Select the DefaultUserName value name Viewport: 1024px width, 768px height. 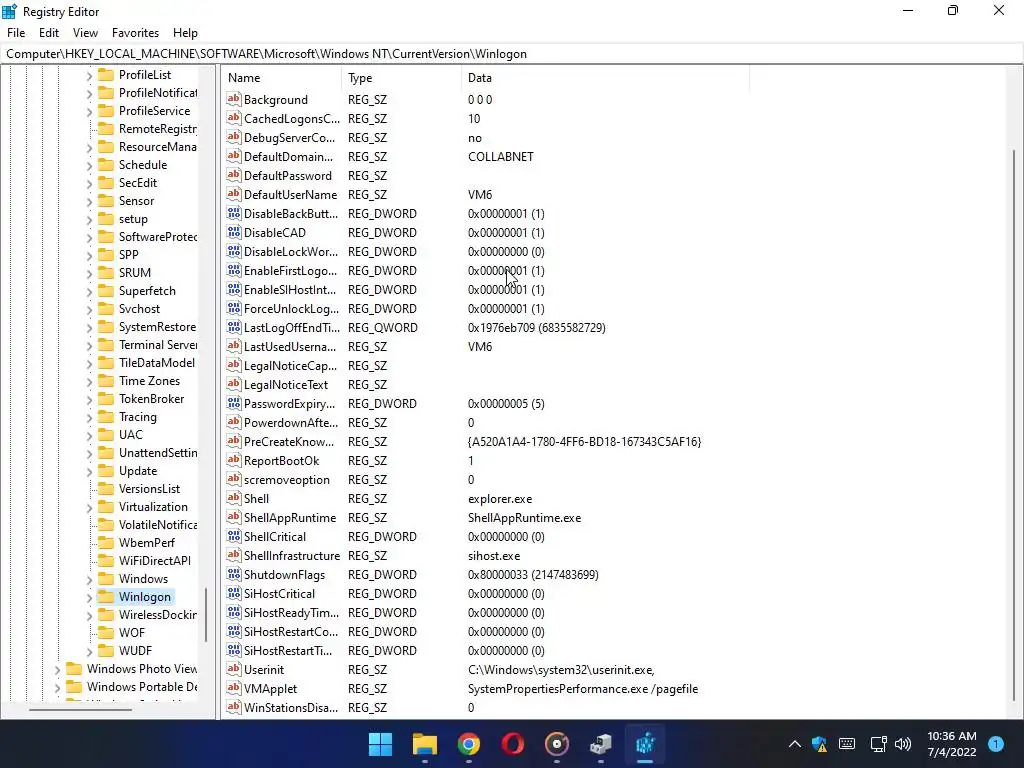[x=291, y=195]
